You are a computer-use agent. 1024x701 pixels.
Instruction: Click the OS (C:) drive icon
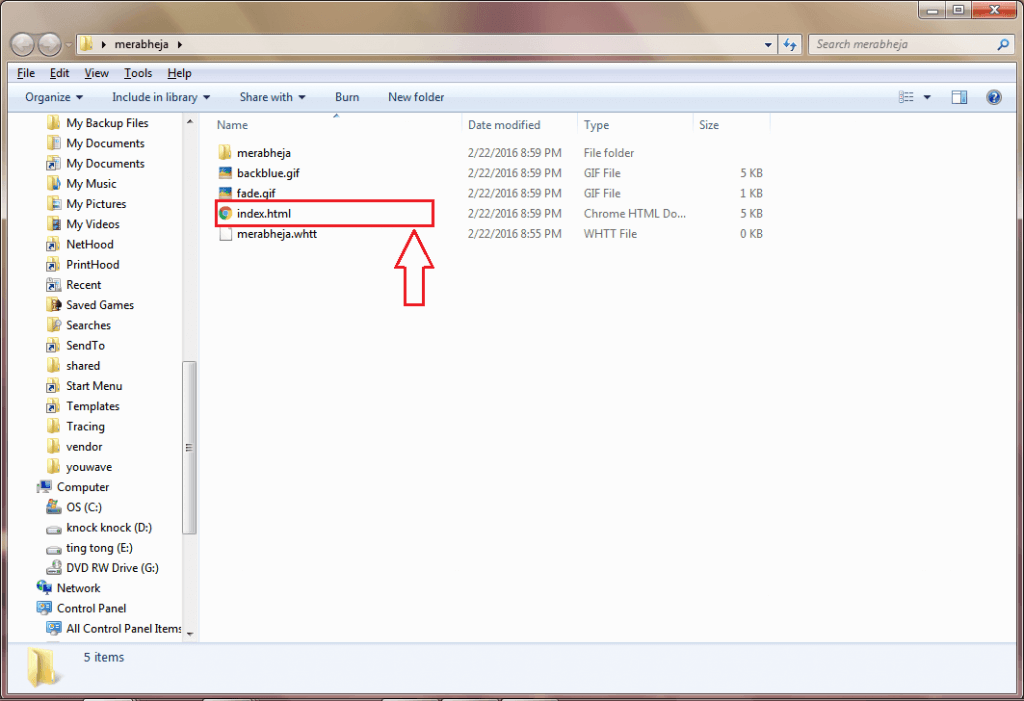54,507
